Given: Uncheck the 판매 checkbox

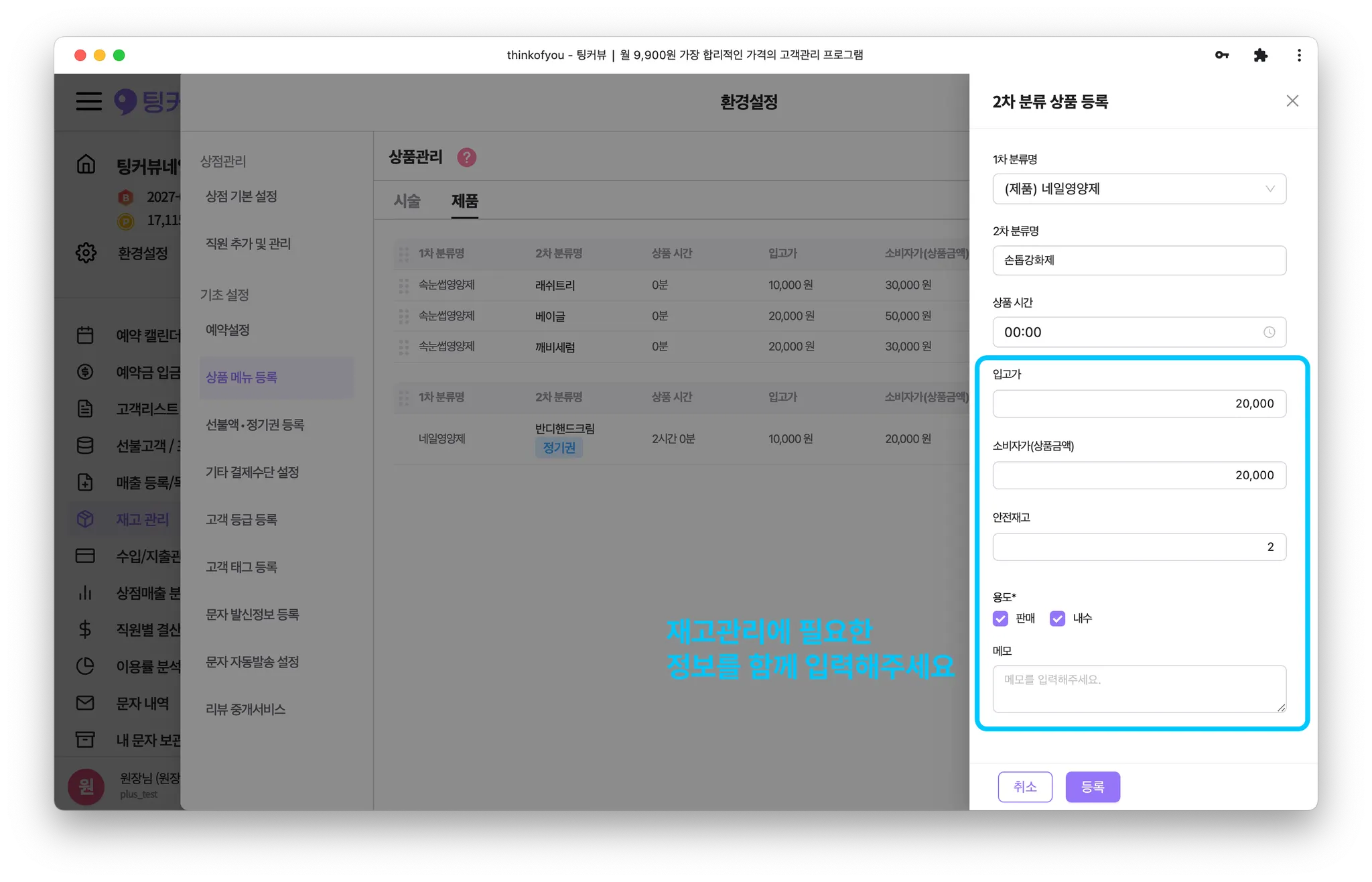Looking at the screenshot, I should click(x=1000, y=619).
